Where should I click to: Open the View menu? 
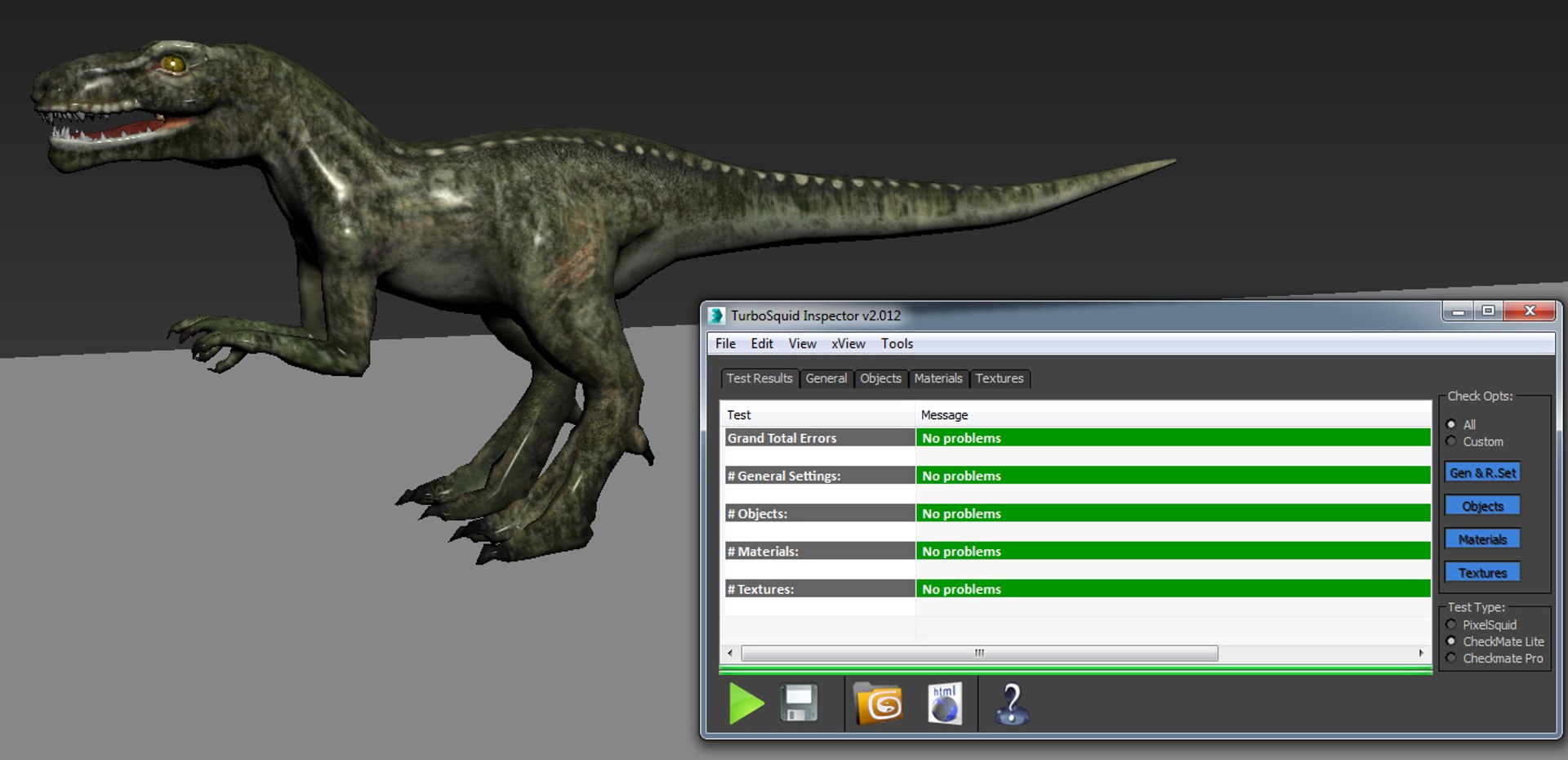(x=802, y=344)
